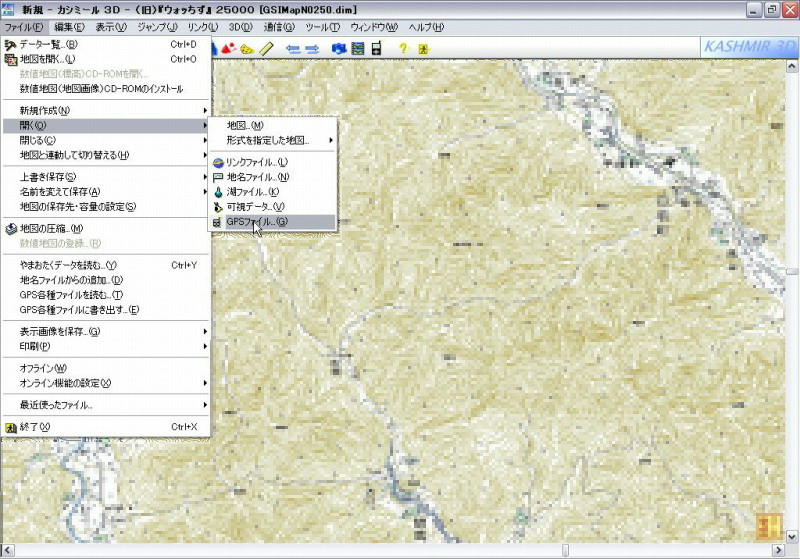
Task: Click the horizontal scrollbar right arrow
Action: tap(778, 550)
